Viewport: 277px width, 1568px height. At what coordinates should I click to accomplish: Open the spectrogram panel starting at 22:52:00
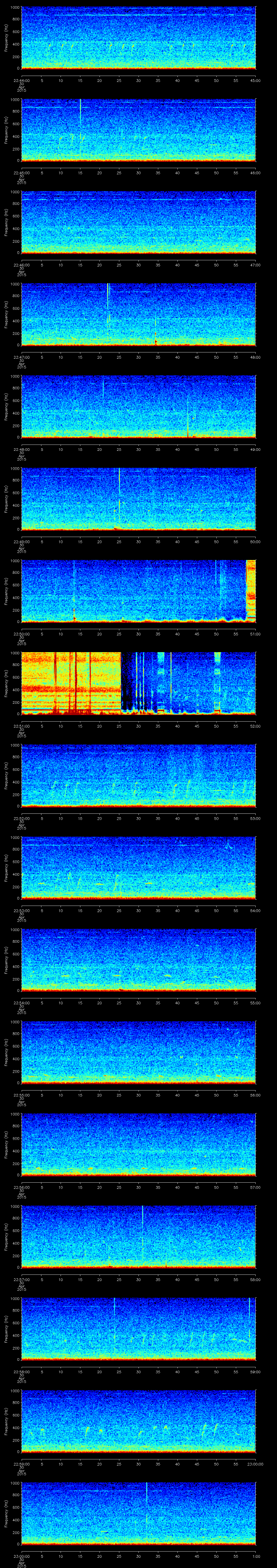(x=138, y=775)
